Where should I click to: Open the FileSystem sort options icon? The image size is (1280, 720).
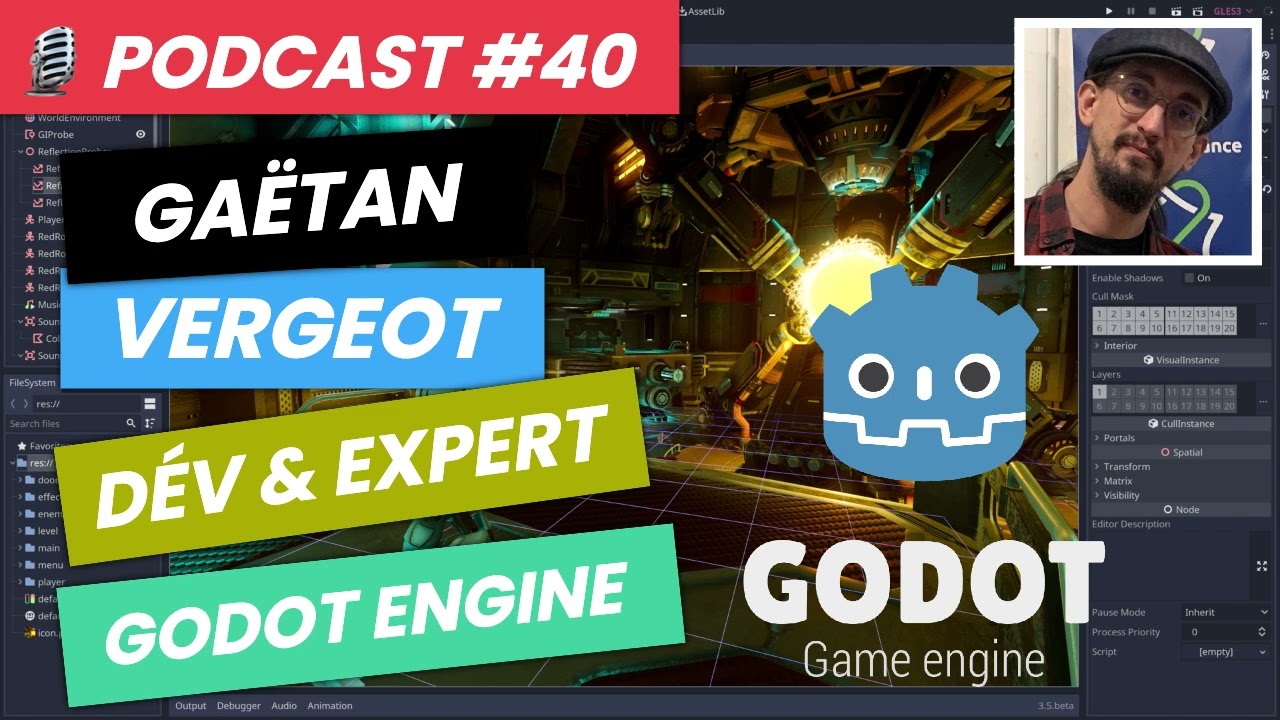click(150, 424)
